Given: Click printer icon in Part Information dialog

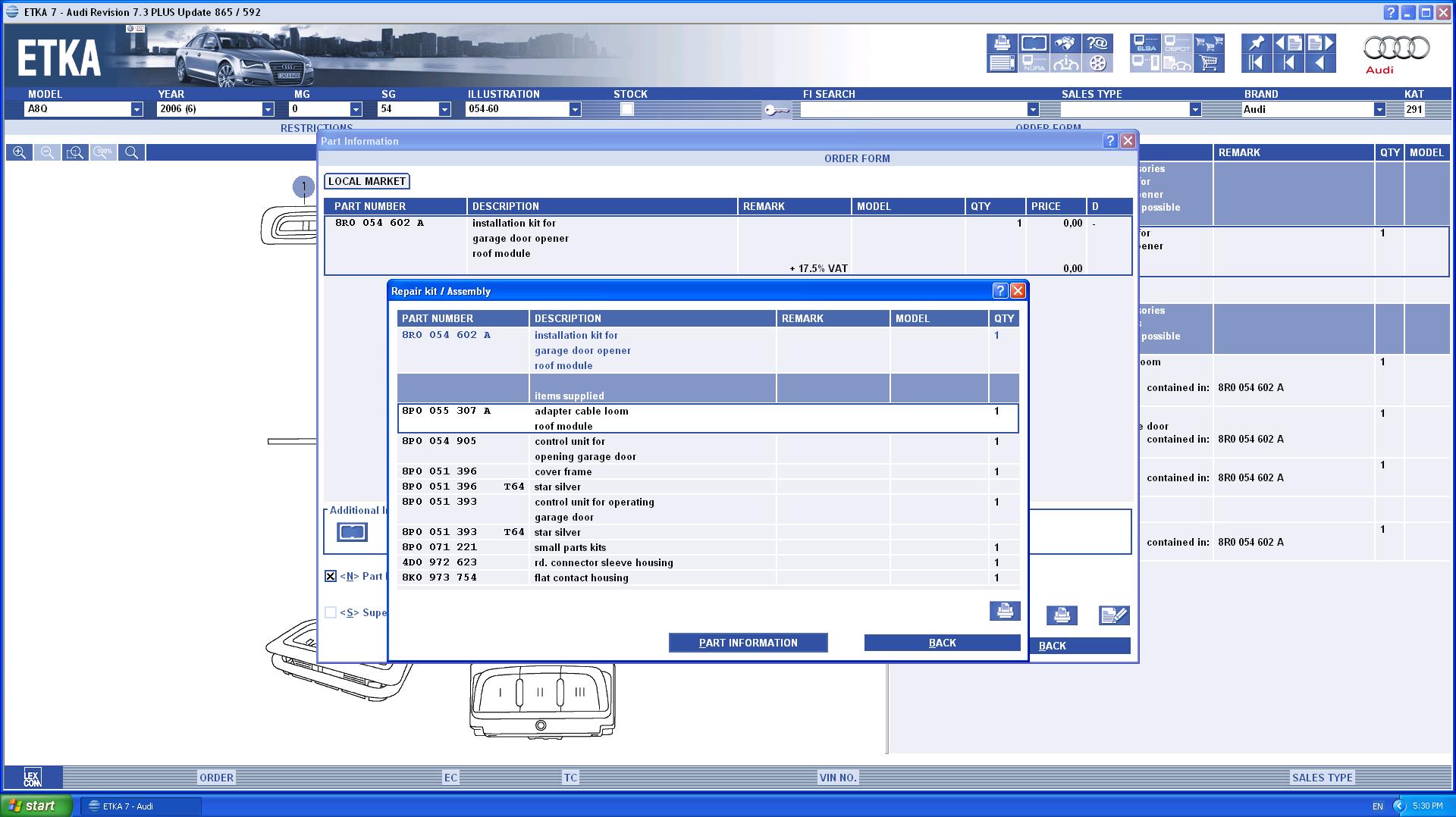Looking at the screenshot, I should tap(1062, 615).
